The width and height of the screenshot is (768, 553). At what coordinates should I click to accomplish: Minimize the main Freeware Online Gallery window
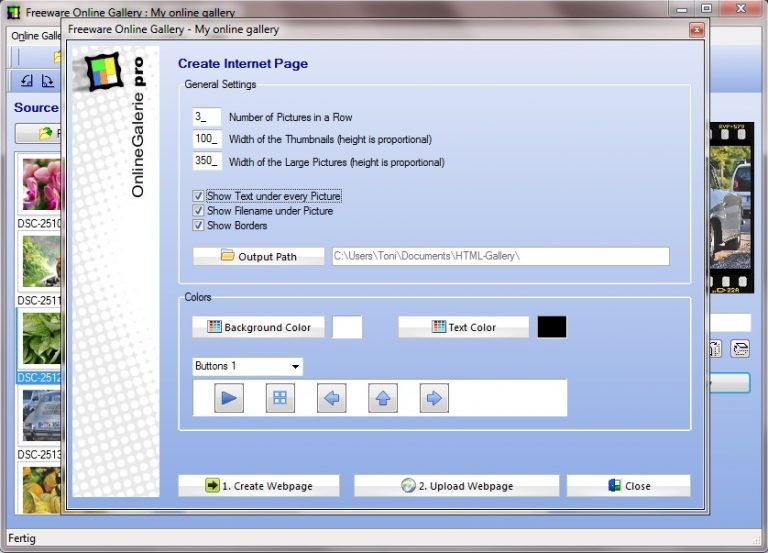tap(681, 9)
